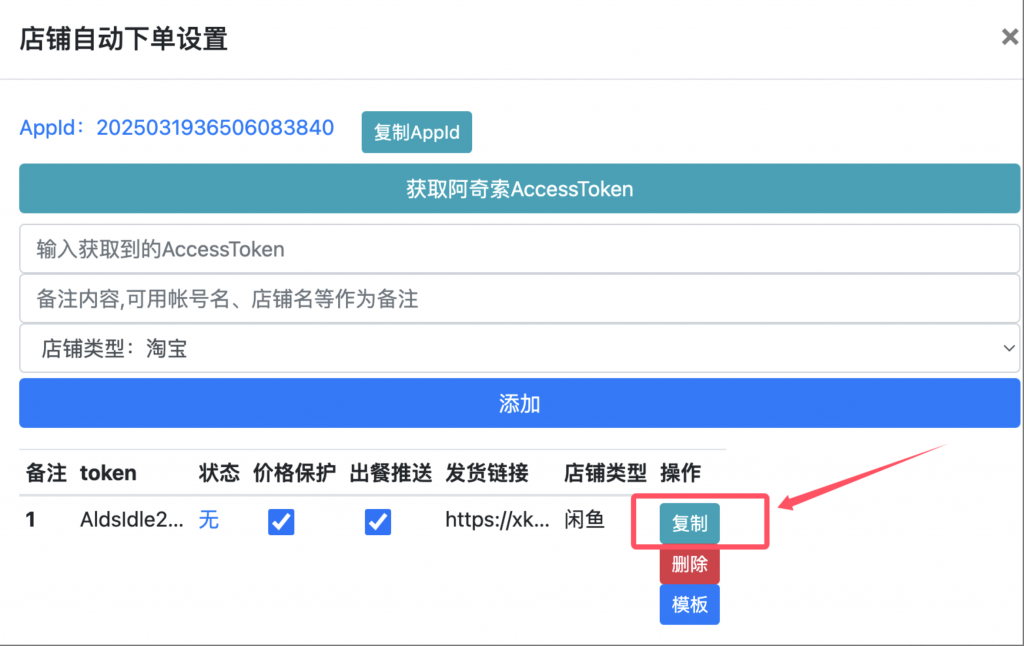The height and width of the screenshot is (646, 1024).
Task: Click the 价格保护 column header
Action: coord(294,473)
